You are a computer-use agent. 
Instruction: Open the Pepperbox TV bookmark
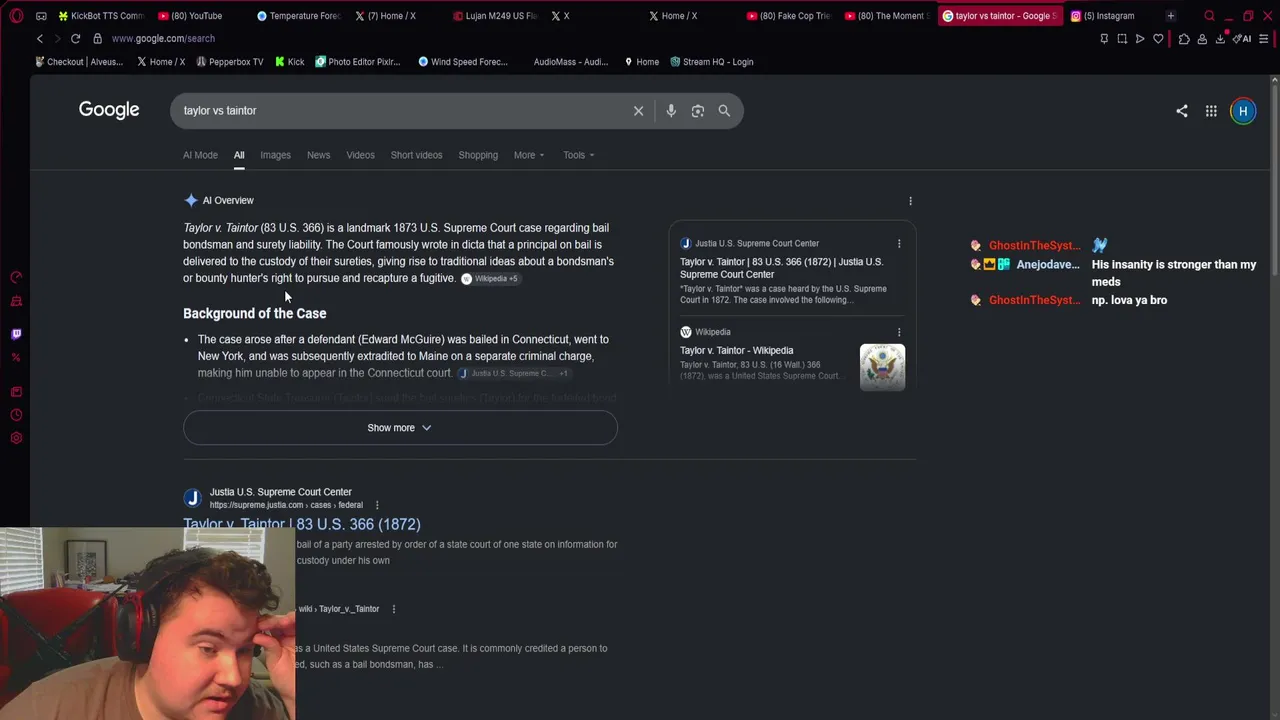pyautogui.click(x=229, y=62)
